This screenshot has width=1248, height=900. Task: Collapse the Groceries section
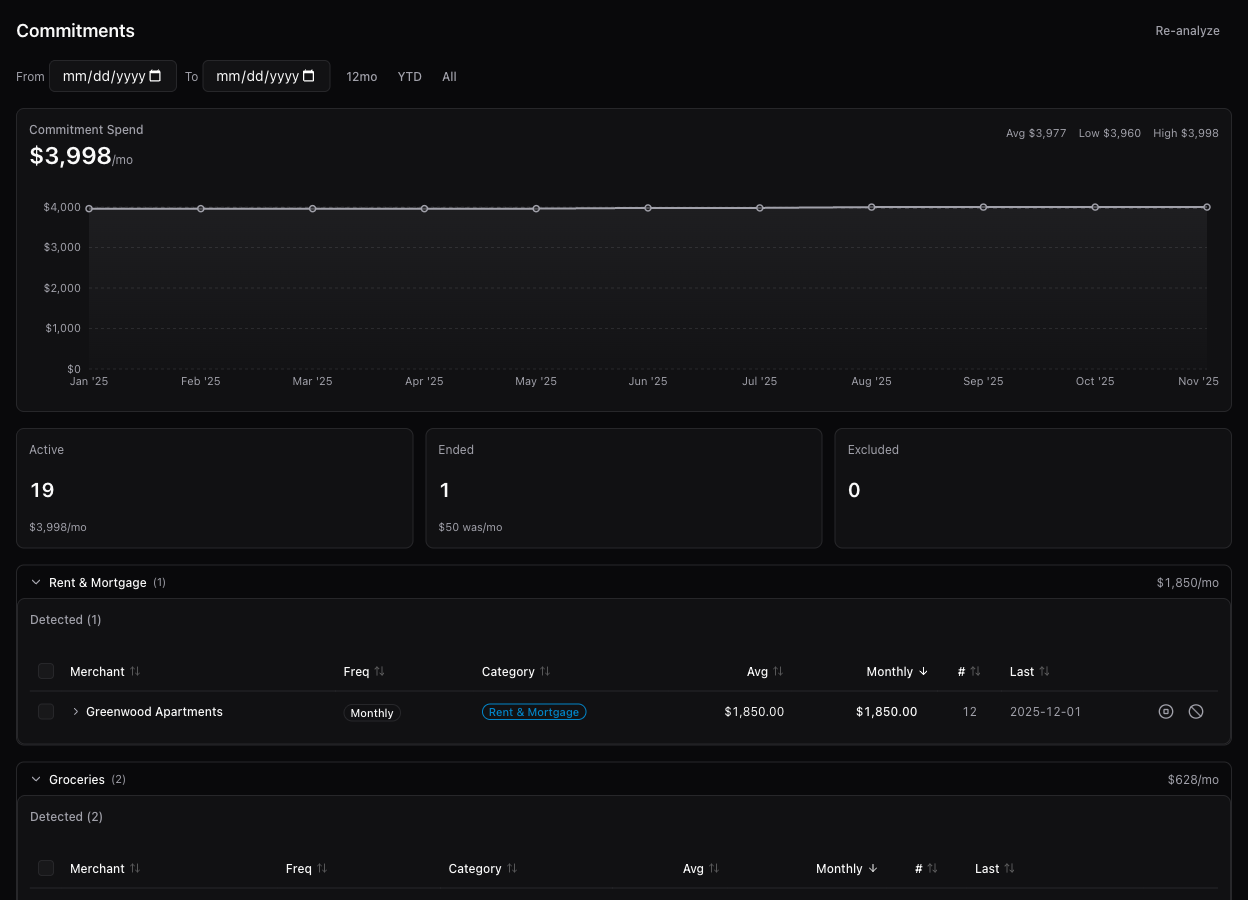click(x=36, y=778)
